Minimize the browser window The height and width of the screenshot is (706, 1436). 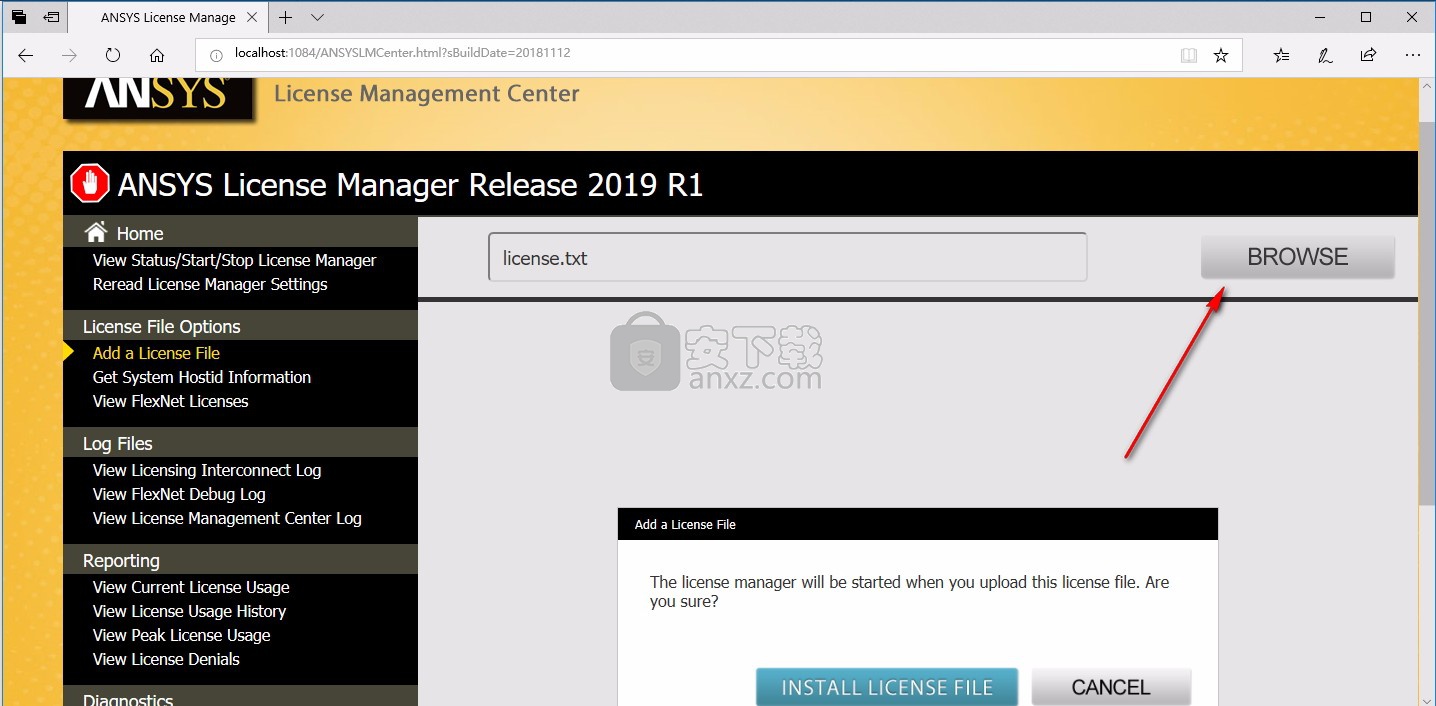tap(1319, 17)
